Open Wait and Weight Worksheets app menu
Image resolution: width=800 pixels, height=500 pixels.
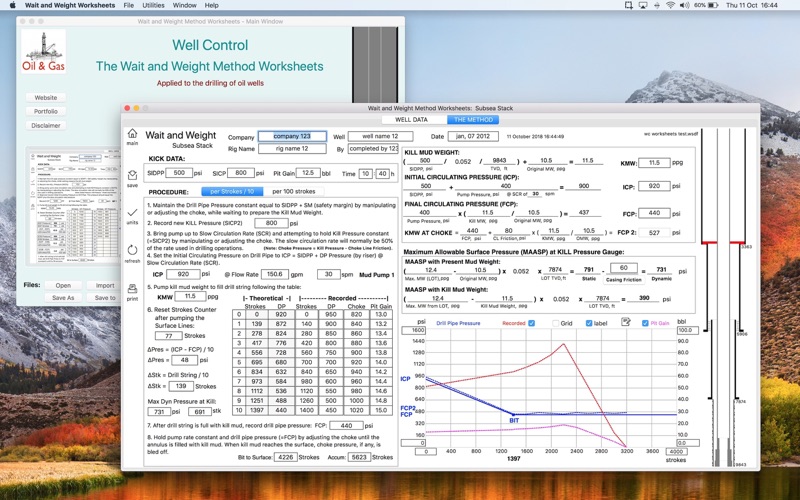coord(70,5)
